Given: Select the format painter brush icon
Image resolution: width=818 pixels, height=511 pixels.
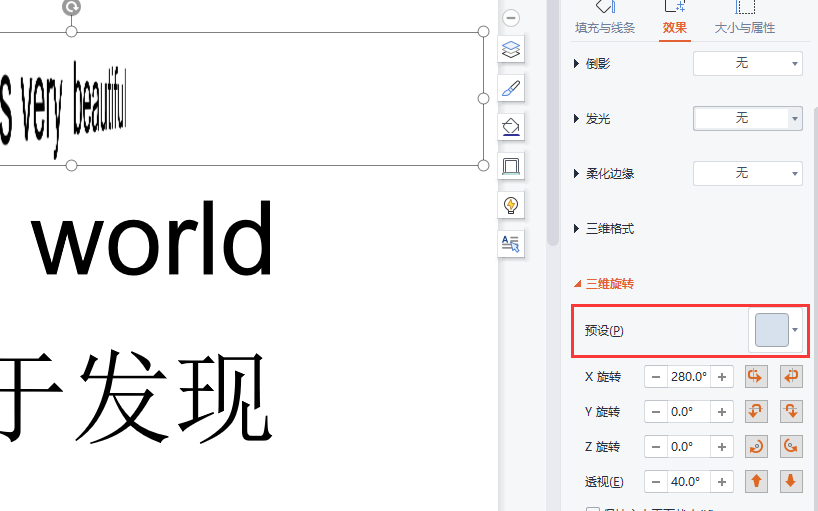Looking at the screenshot, I should point(511,88).
